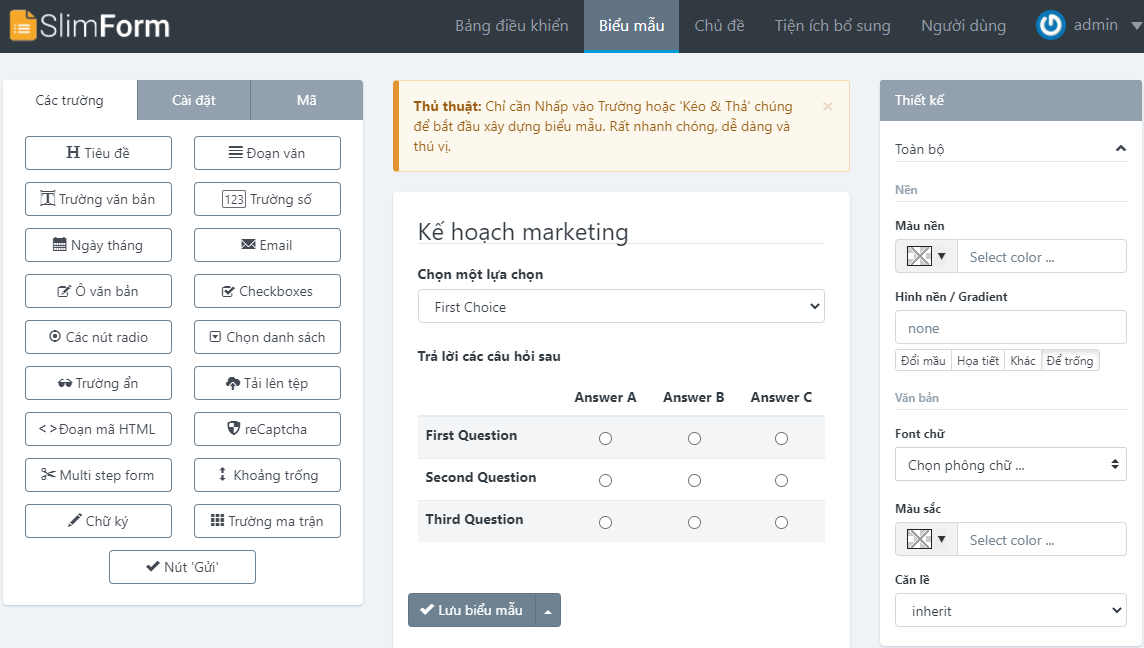The width and height of the screenshot is (1144, 648).
Task: Insert the Trường số number field
Action: point(267,199)
